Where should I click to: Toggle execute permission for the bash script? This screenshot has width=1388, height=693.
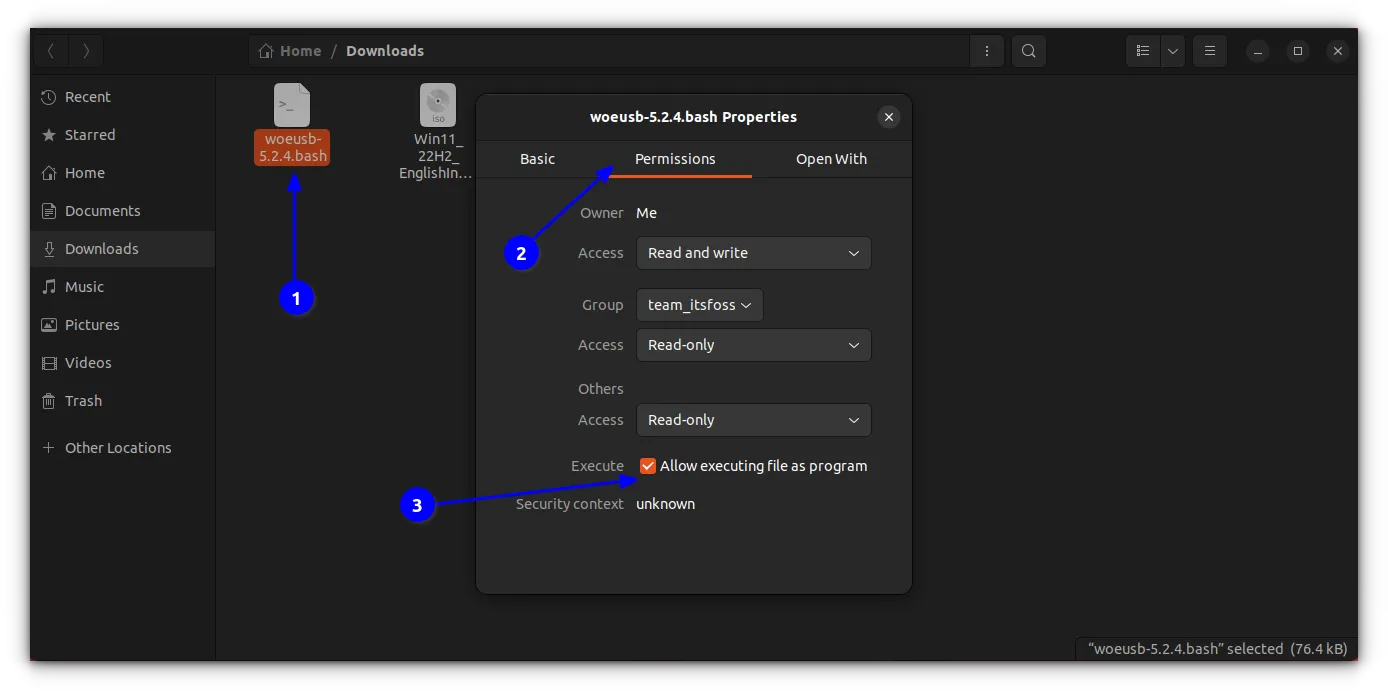pos(647,465)
